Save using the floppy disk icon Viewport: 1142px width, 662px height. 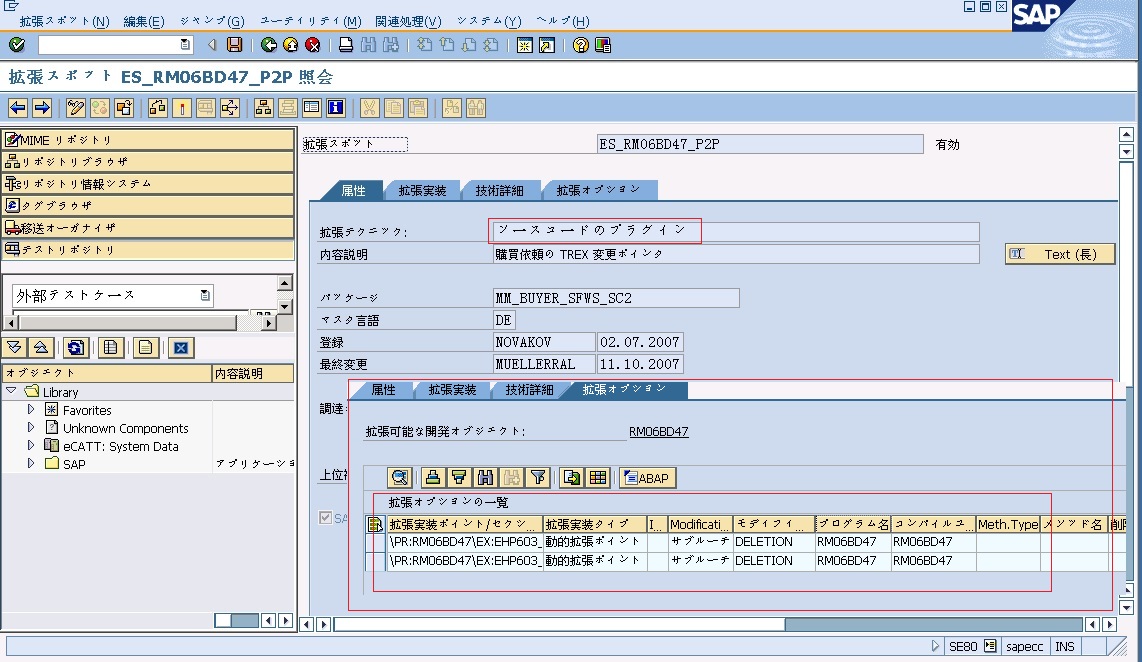235,45
